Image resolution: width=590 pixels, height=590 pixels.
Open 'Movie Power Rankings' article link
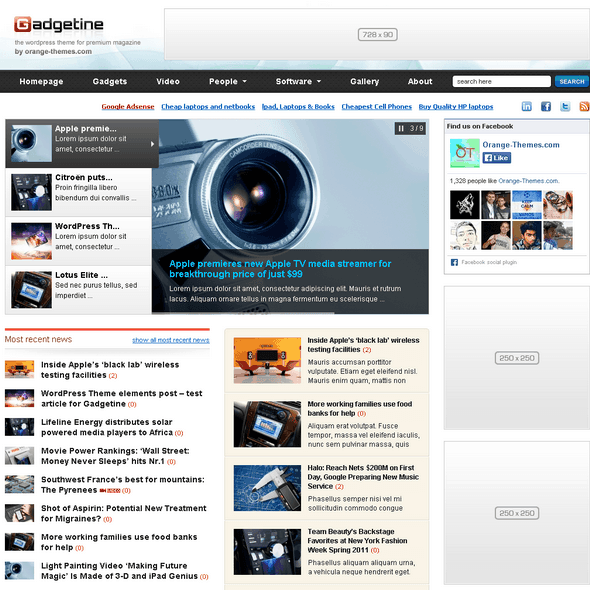[115, 456]
